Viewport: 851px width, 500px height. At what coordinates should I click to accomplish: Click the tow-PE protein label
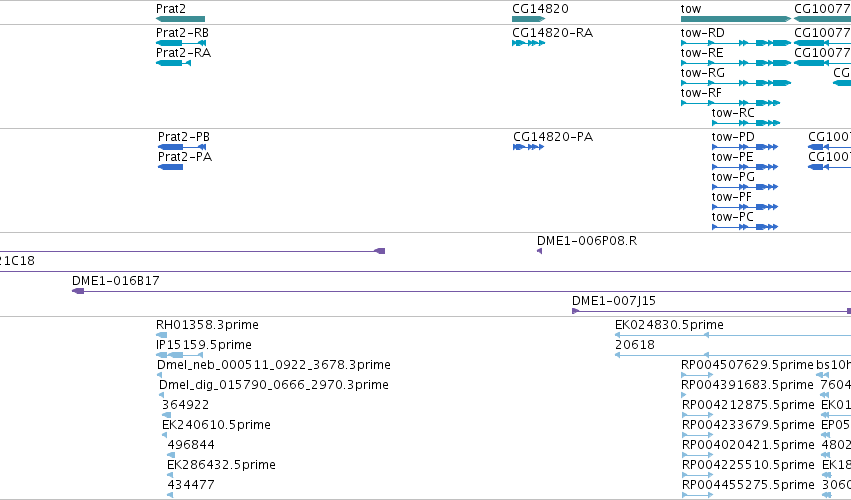pos(732,157)
